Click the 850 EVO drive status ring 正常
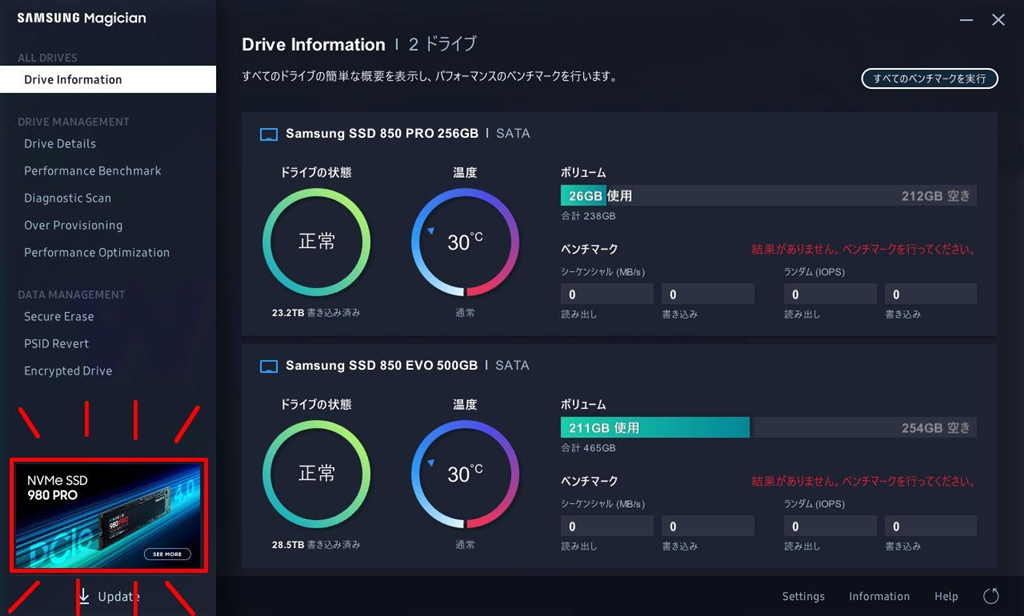Image resolution: width=1024 pixels, height=616 pixels. pyautogui.click(x=317, y=474)
